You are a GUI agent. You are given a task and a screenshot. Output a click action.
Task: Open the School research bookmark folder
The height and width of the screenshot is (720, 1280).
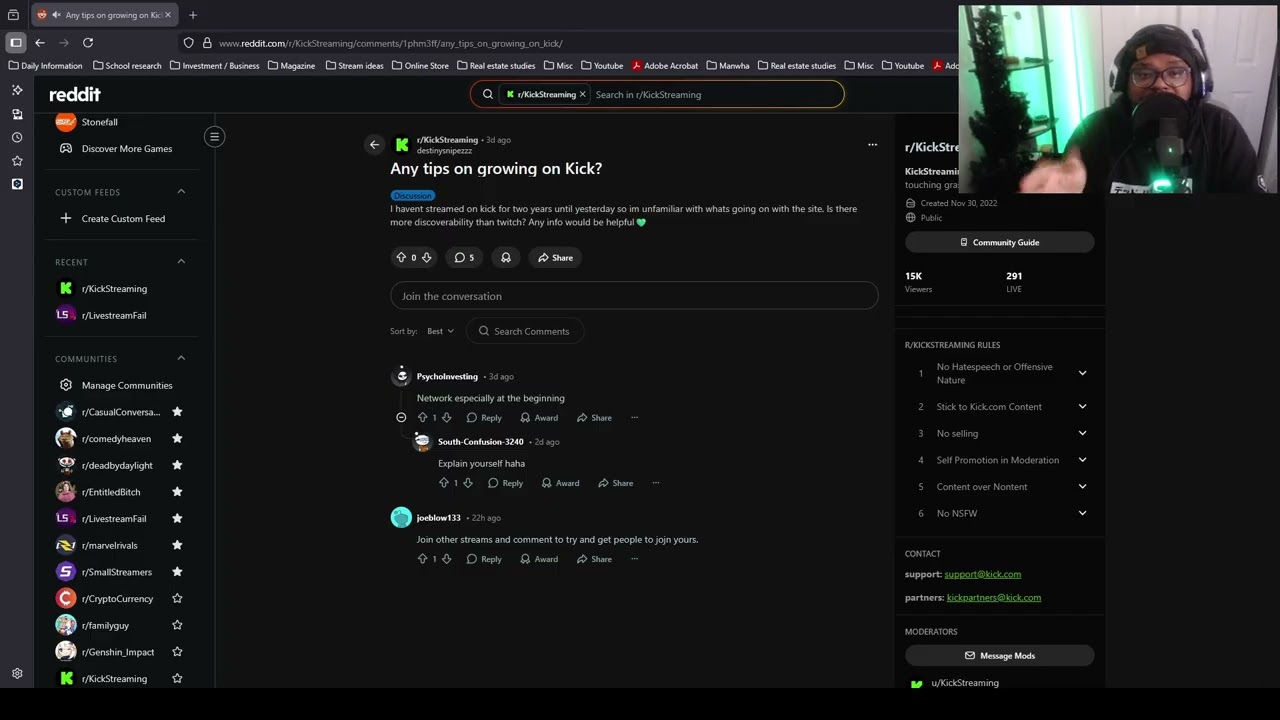(127, 66)
